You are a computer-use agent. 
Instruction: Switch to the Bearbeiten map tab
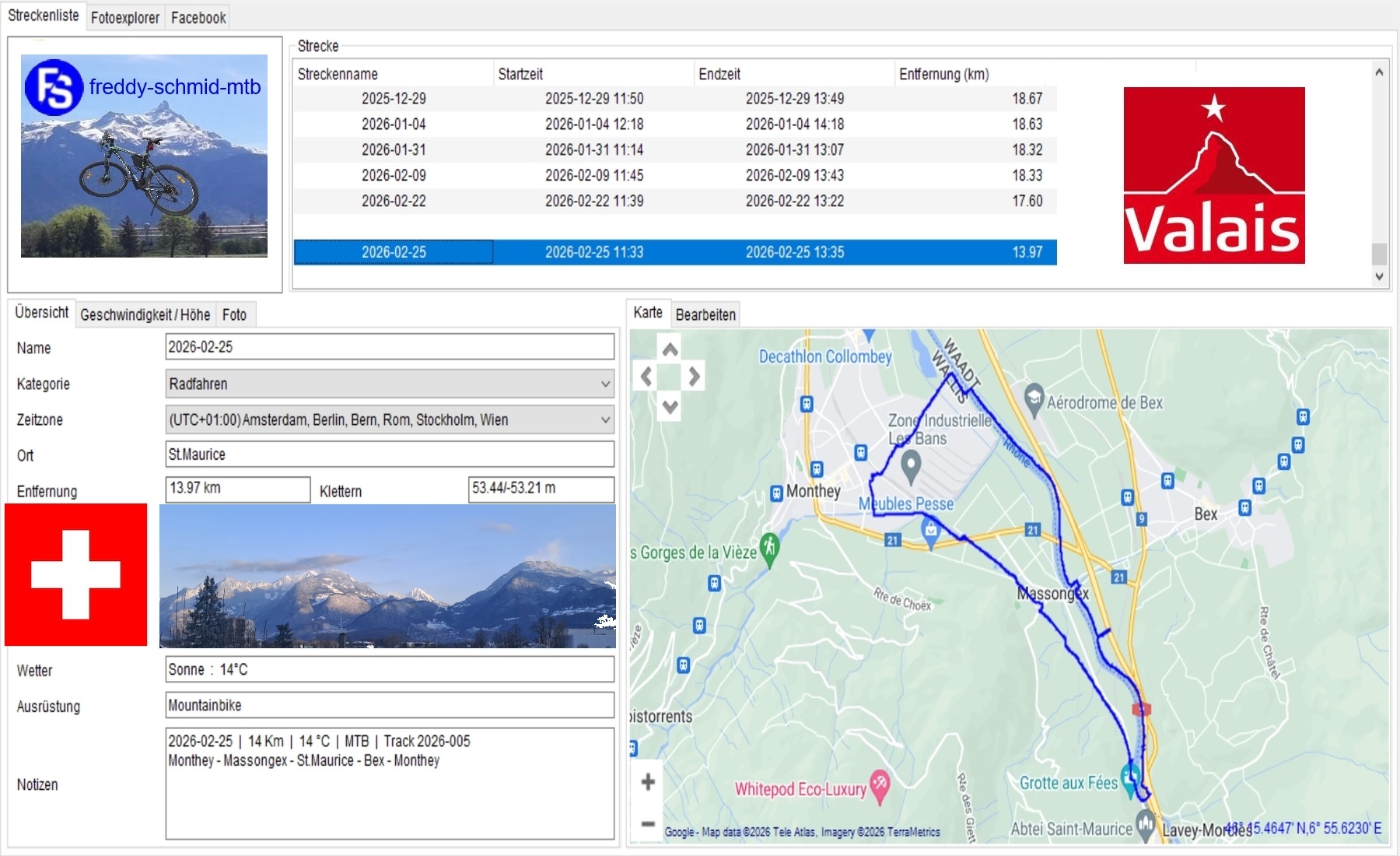(705, 314)
